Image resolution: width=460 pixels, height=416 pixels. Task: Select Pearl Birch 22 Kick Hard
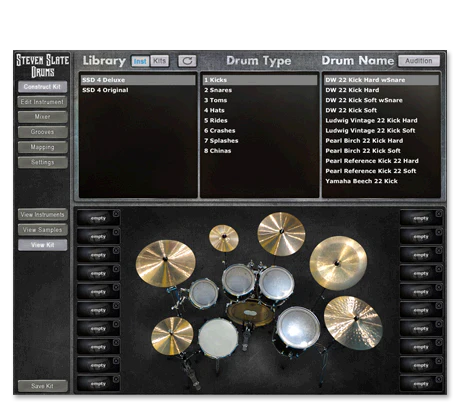(381, 141)
